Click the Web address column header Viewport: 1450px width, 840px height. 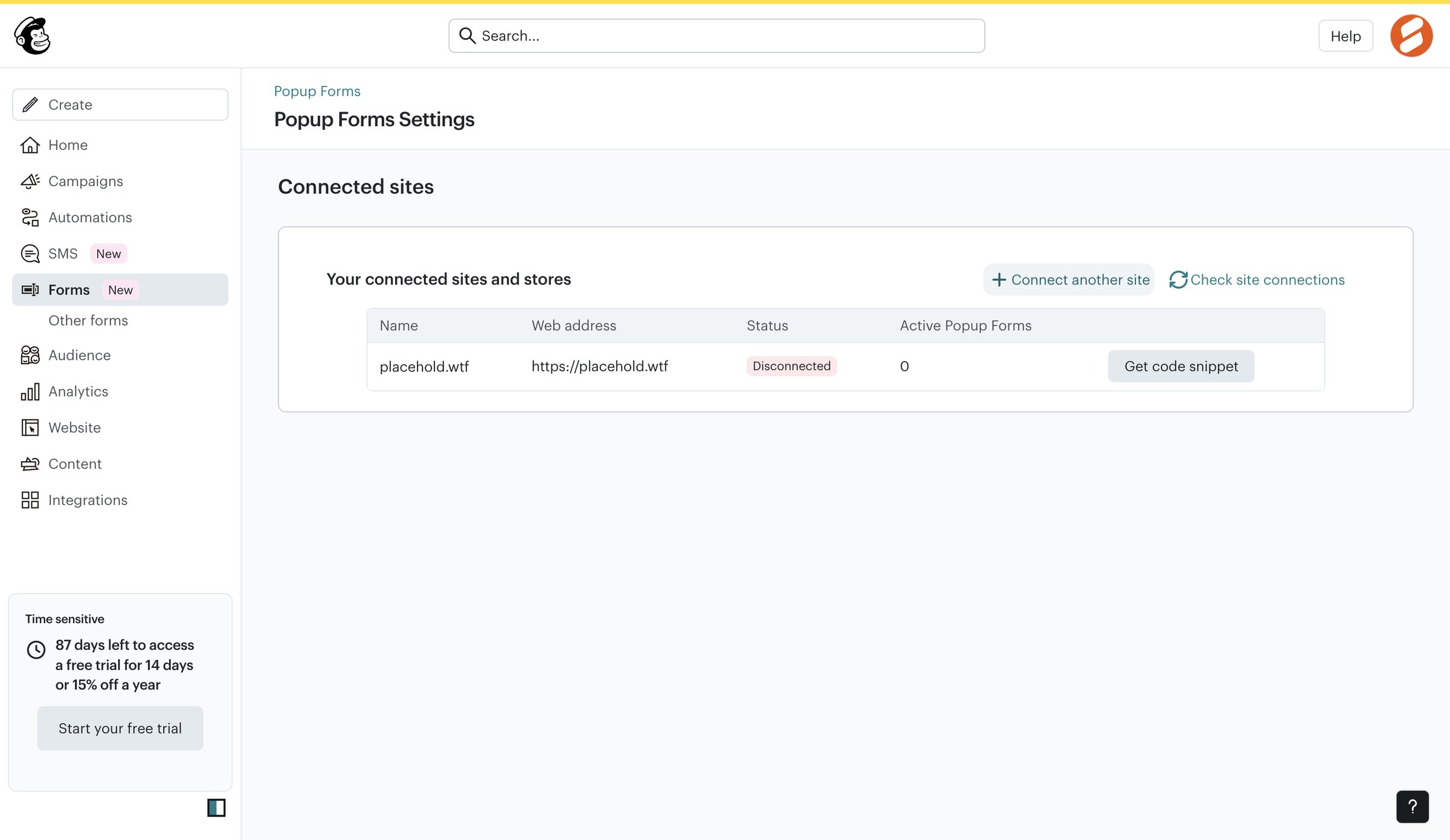point(574,325)
